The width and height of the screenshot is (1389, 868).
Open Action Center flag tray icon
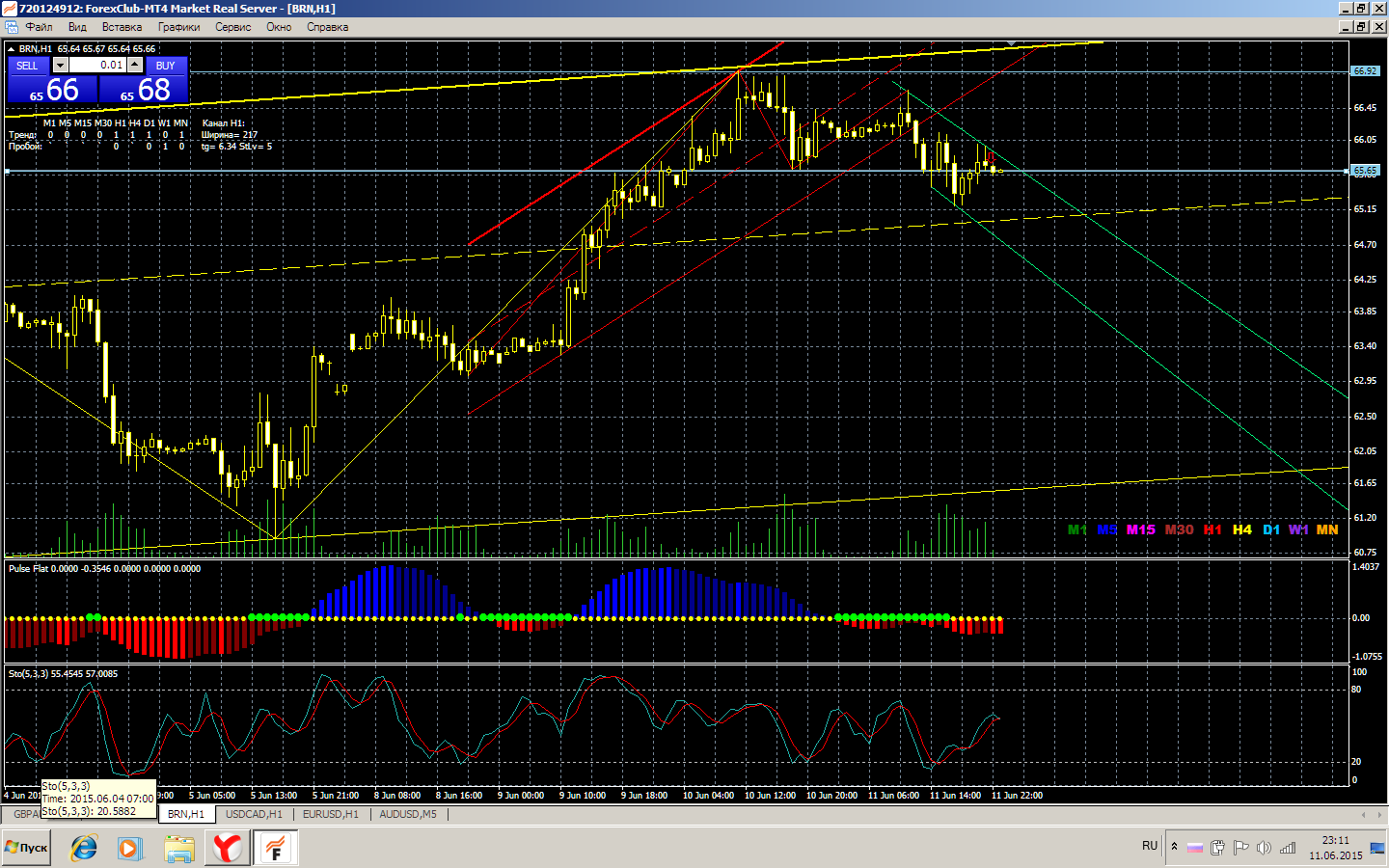(1241, 848)
